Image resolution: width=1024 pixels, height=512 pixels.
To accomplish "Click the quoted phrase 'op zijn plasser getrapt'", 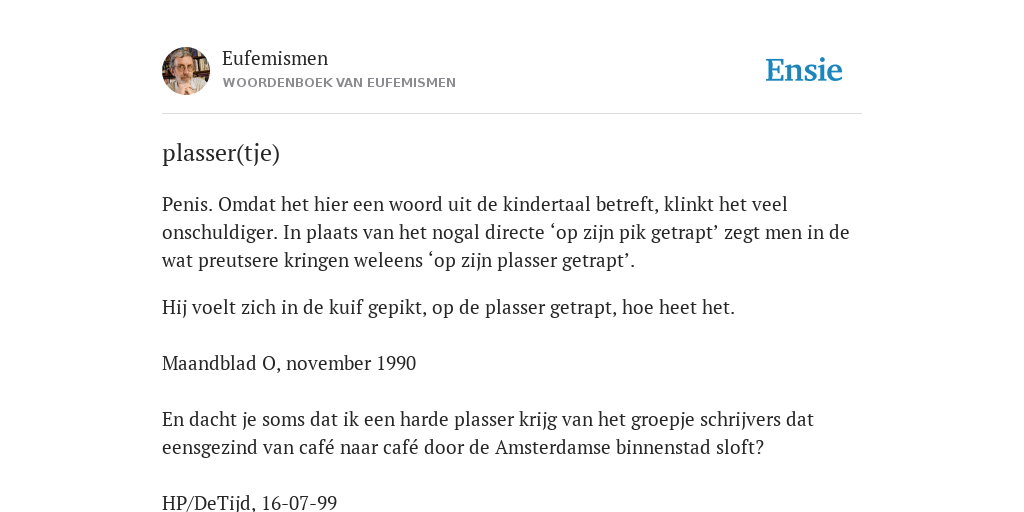I will [x=528, y=261].
